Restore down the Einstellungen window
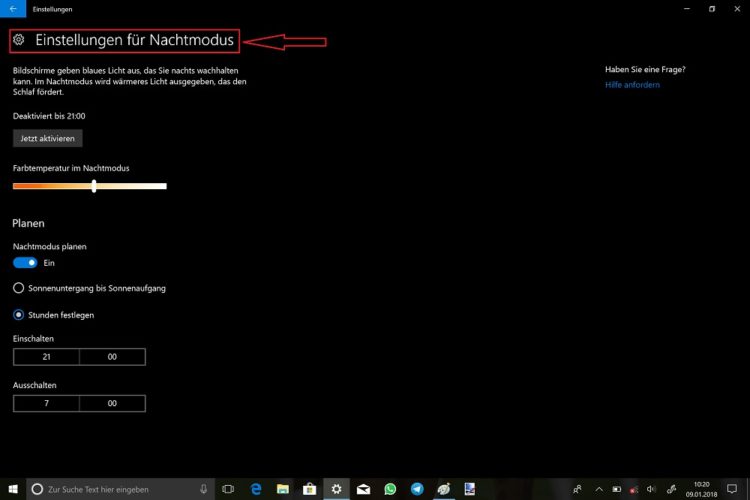Screen dimensions: 750x500 (712, 9)
